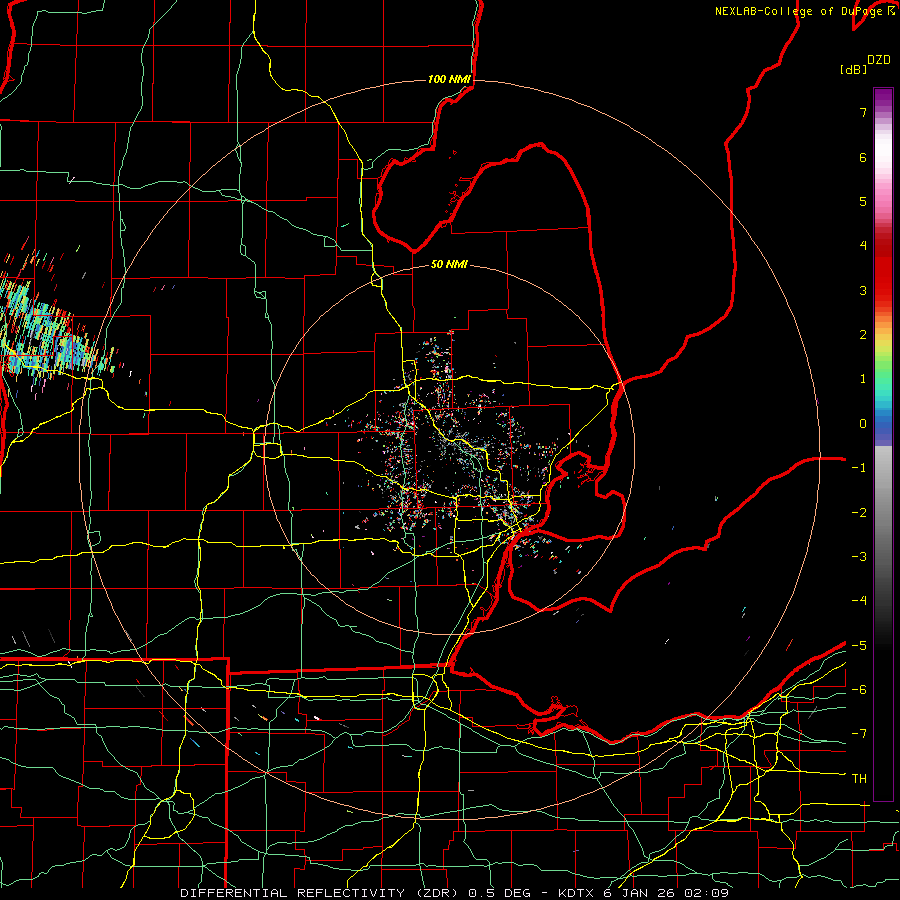This screenshot has width=900, height=900.
Task: Click the 2 value on color scale
Action: click(x=863, y=335)
